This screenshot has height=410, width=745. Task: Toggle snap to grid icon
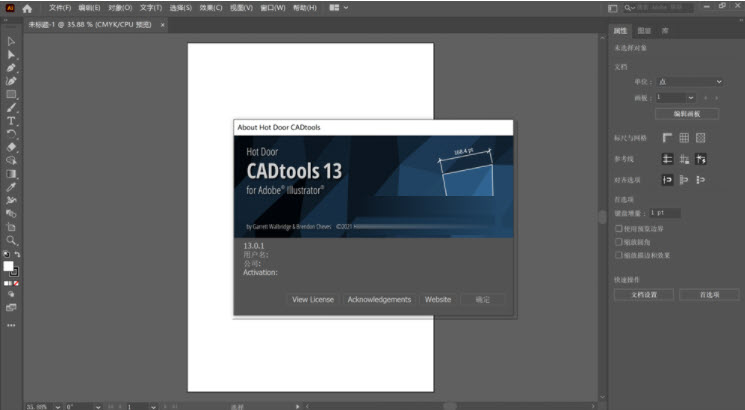point(700,180)
